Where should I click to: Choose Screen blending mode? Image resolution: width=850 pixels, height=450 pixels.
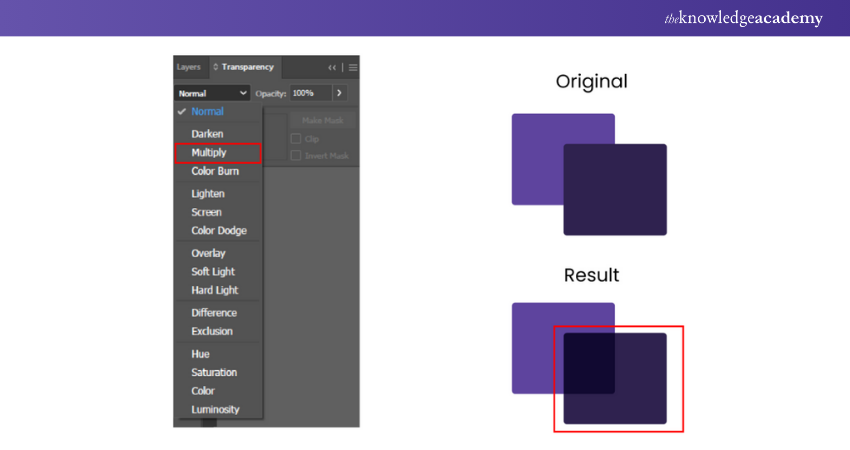pyautogui.click(x=206, y=212)
